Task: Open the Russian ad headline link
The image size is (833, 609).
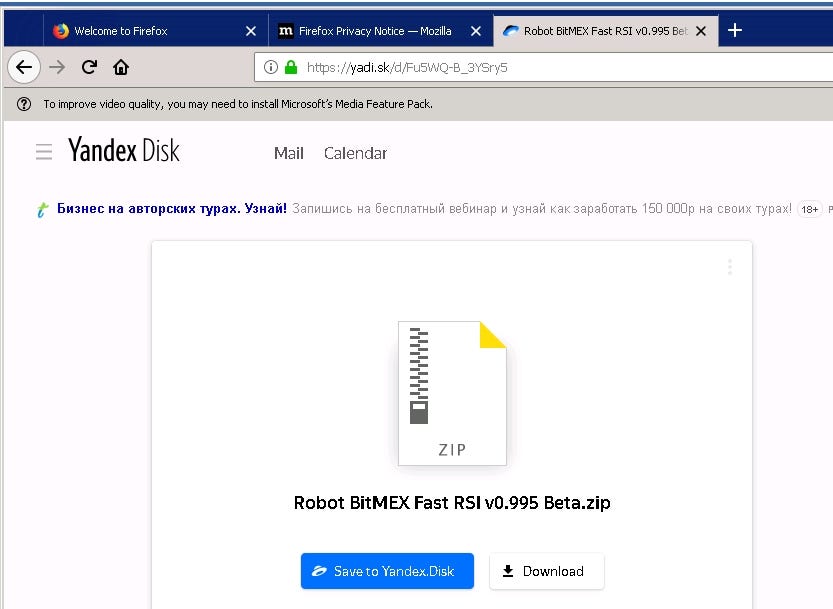Action: pos(172,208)
